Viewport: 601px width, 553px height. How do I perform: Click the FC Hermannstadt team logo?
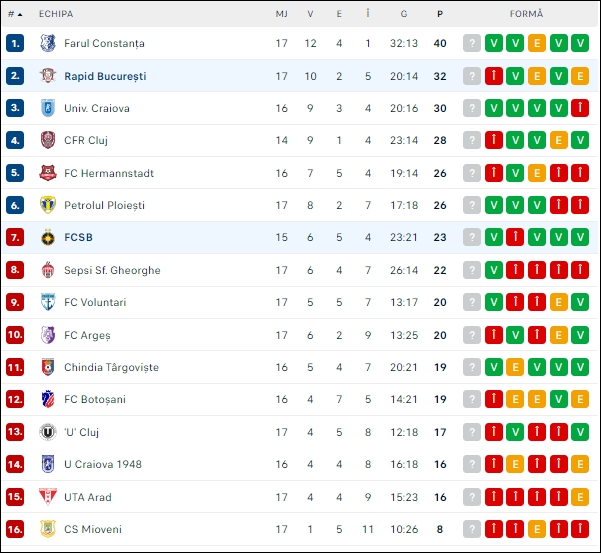(x=48, y=173)
